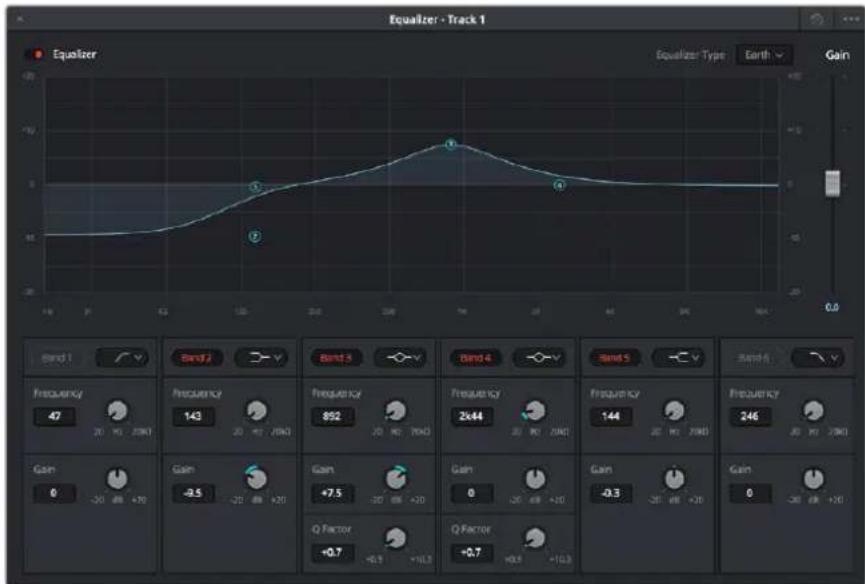Viewport: 865px width, 584px height.
Task: Click Band 2 frequency field showing 143
Action: (x=193, y=416)
